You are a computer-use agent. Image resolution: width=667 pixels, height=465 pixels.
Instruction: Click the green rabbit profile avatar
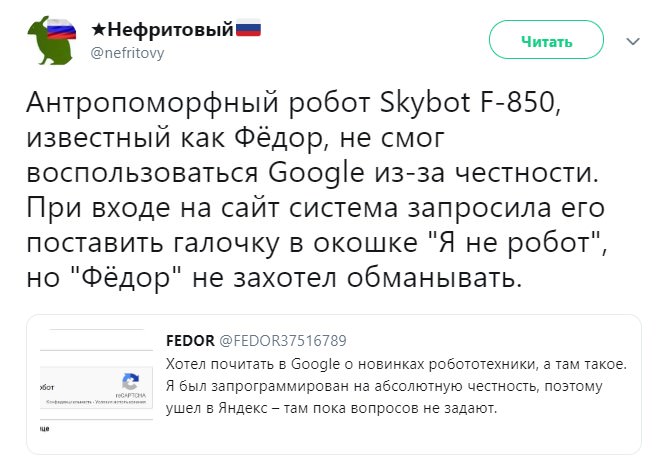(x=49, y=40)
